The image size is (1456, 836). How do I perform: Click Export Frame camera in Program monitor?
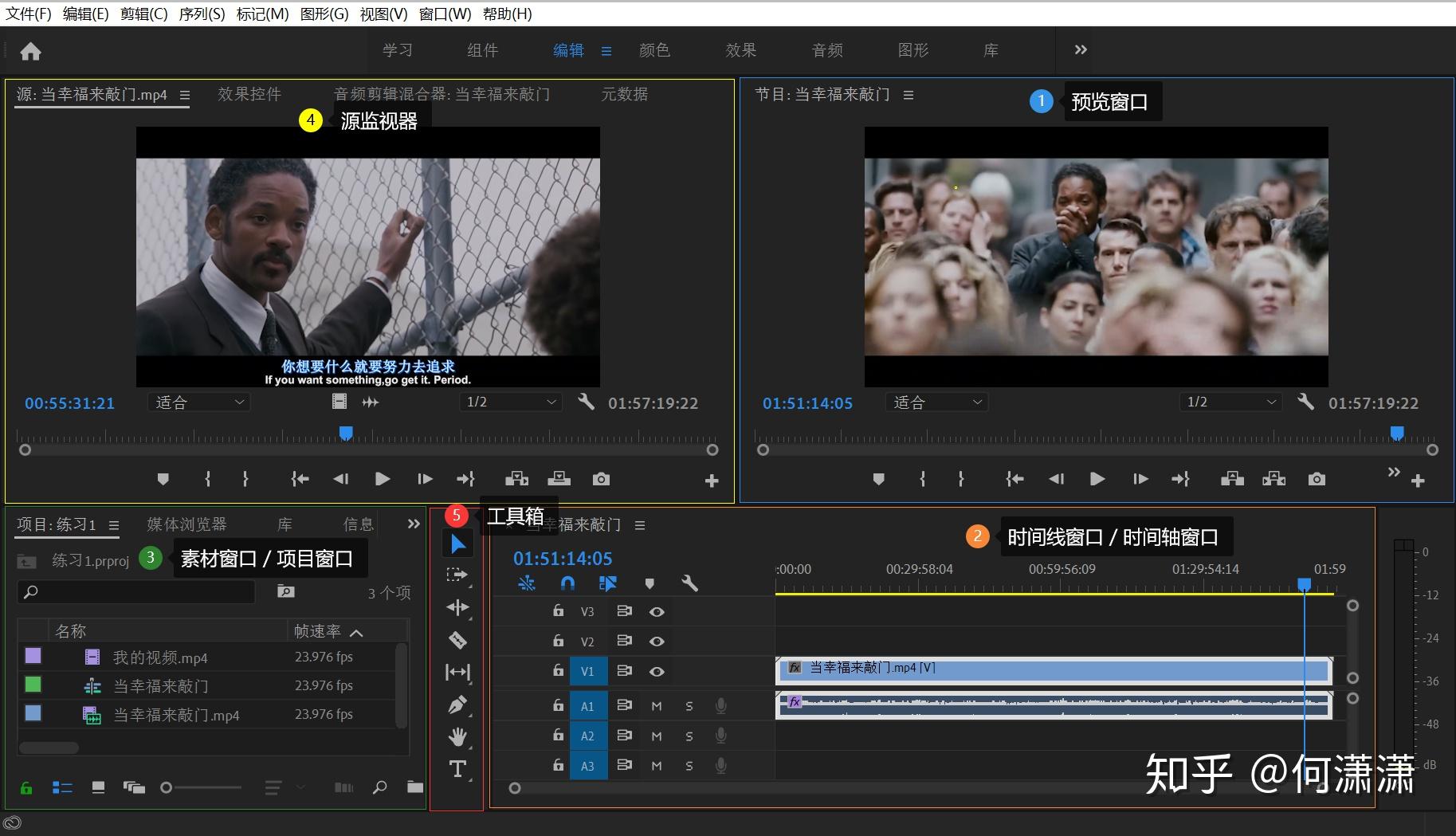click(1317, 479)
